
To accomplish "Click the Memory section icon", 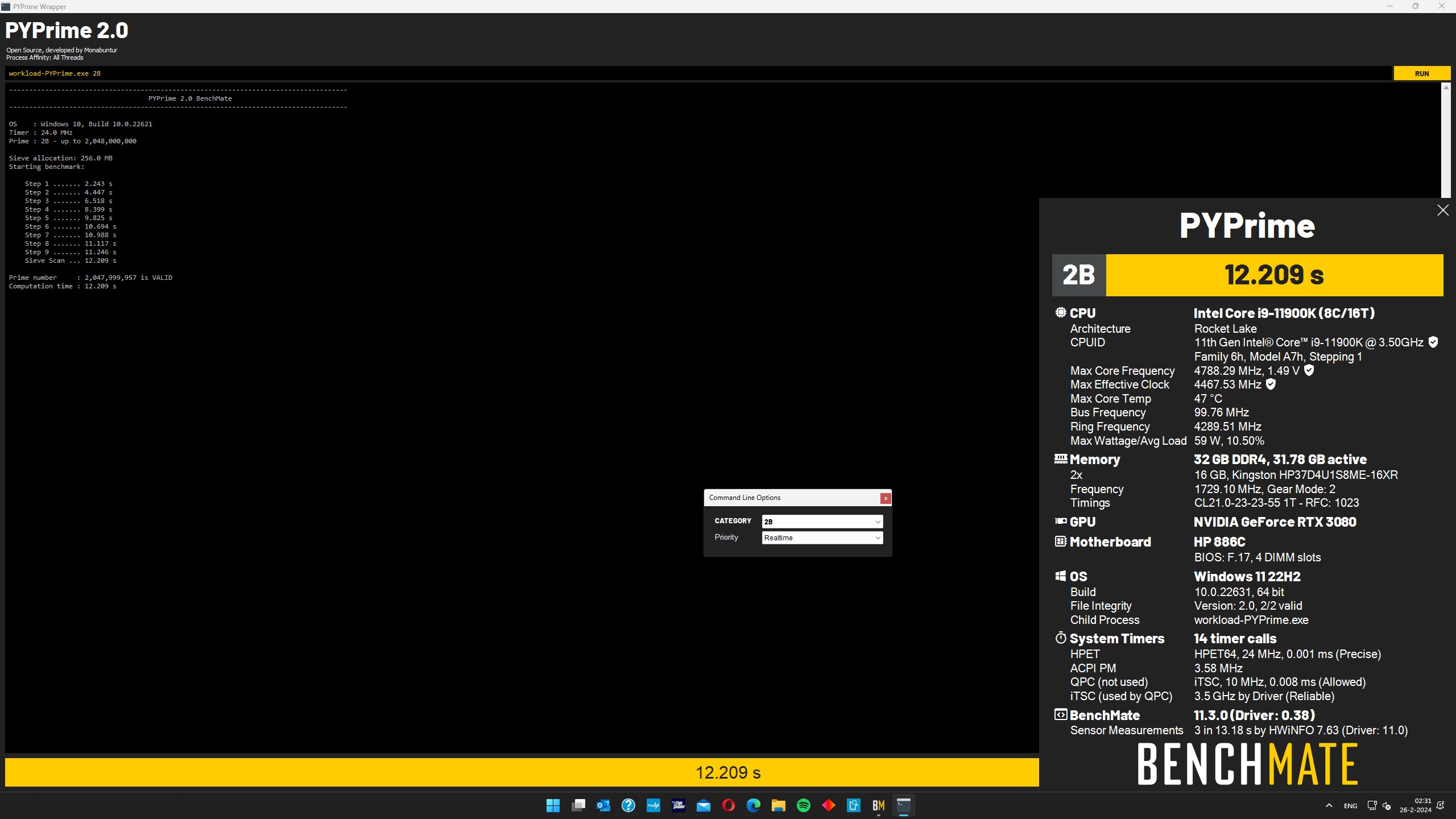I will point(1061,458).
